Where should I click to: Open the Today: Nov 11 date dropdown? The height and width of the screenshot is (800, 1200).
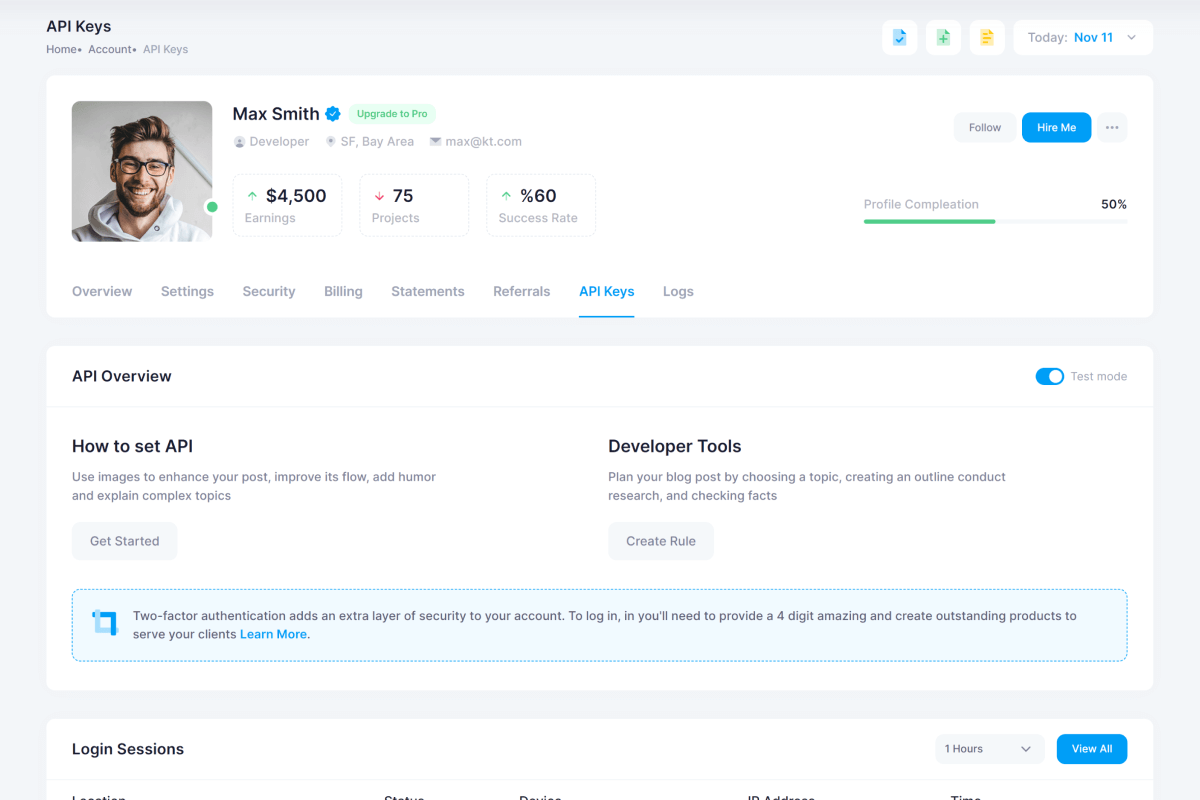point(1082,38)
